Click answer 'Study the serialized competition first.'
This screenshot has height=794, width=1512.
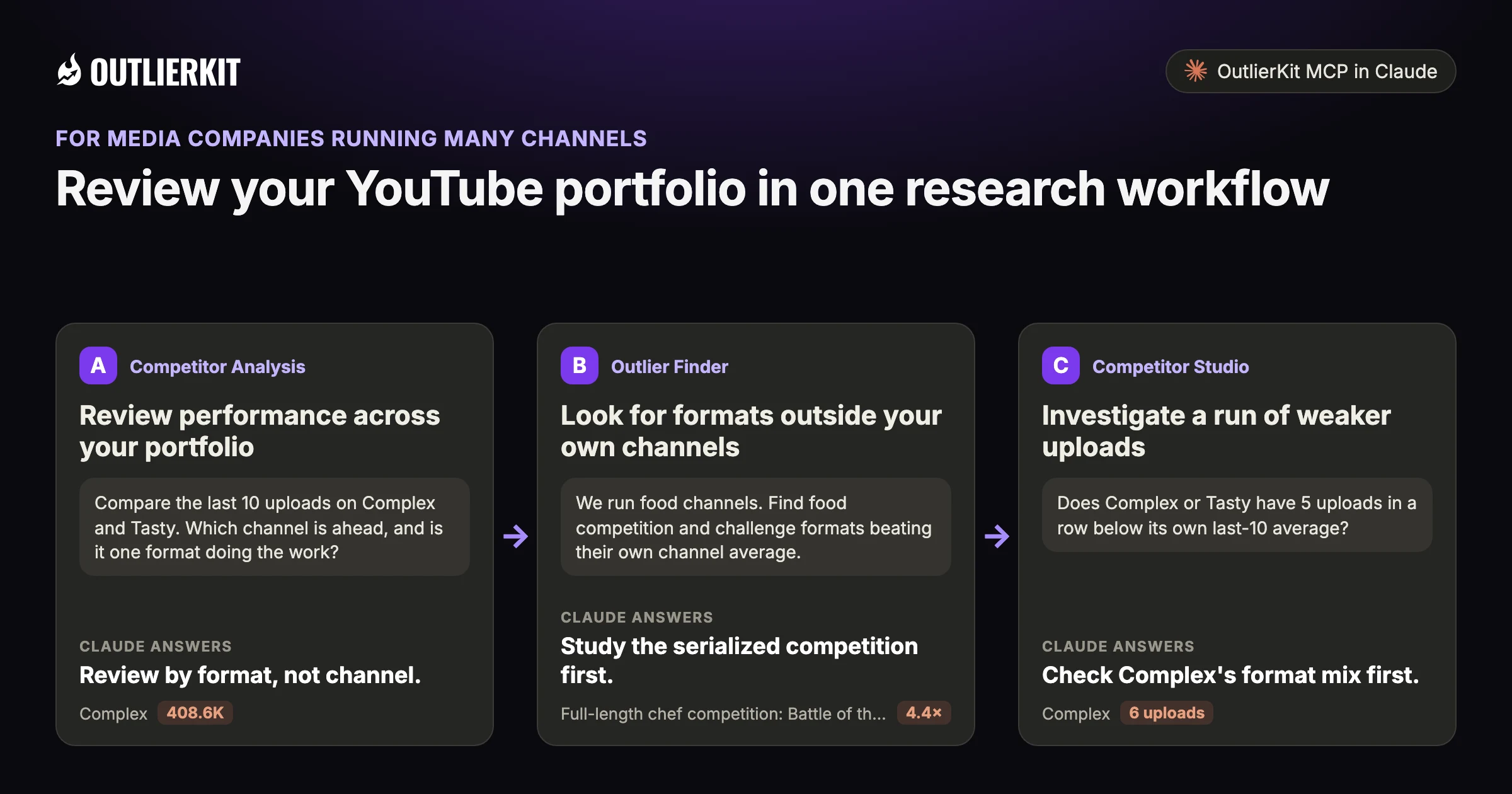click(739, 660)
